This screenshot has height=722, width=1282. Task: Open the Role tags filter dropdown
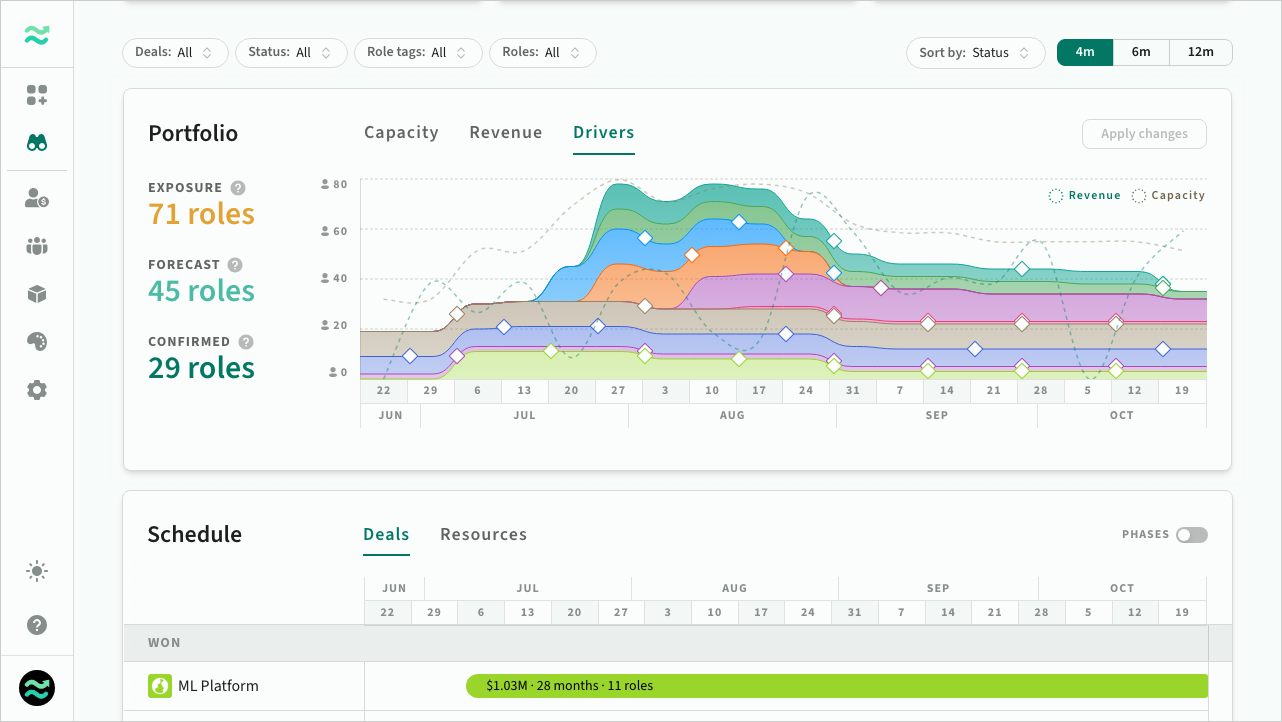[x=418, y=53]
